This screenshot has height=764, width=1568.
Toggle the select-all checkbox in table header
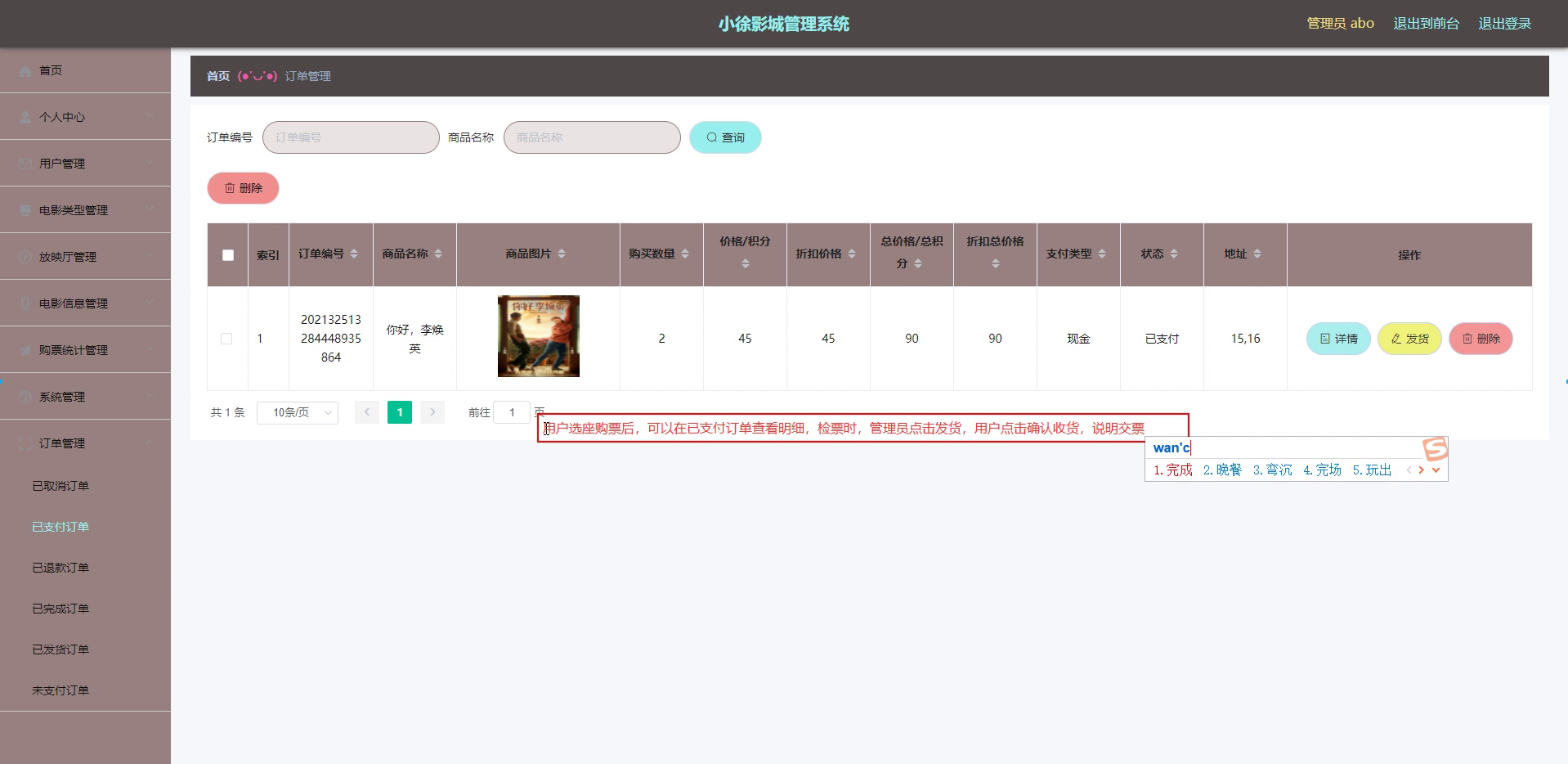click(x=228, y=255)
